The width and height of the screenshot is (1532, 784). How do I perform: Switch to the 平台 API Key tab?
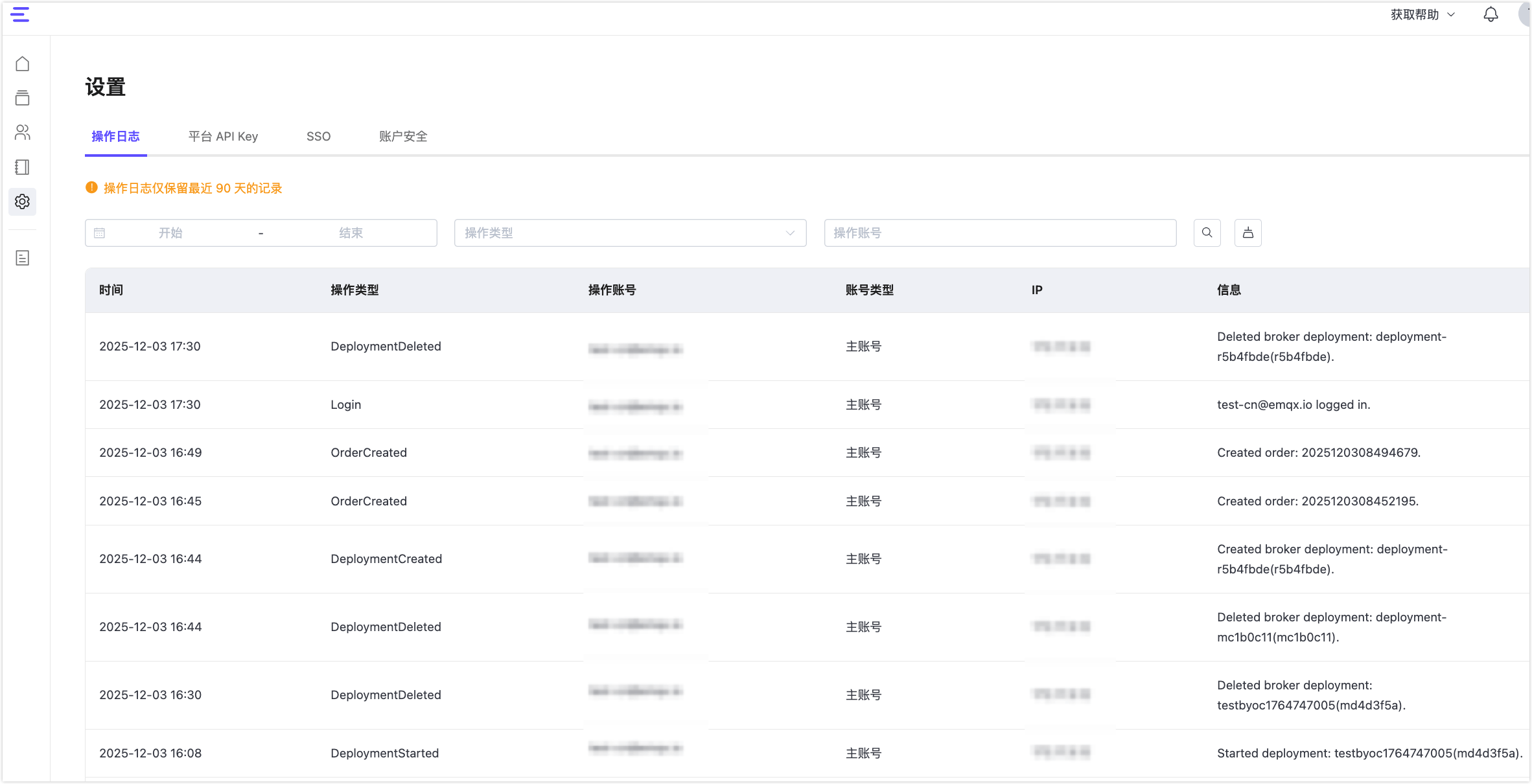coord(223,137)
